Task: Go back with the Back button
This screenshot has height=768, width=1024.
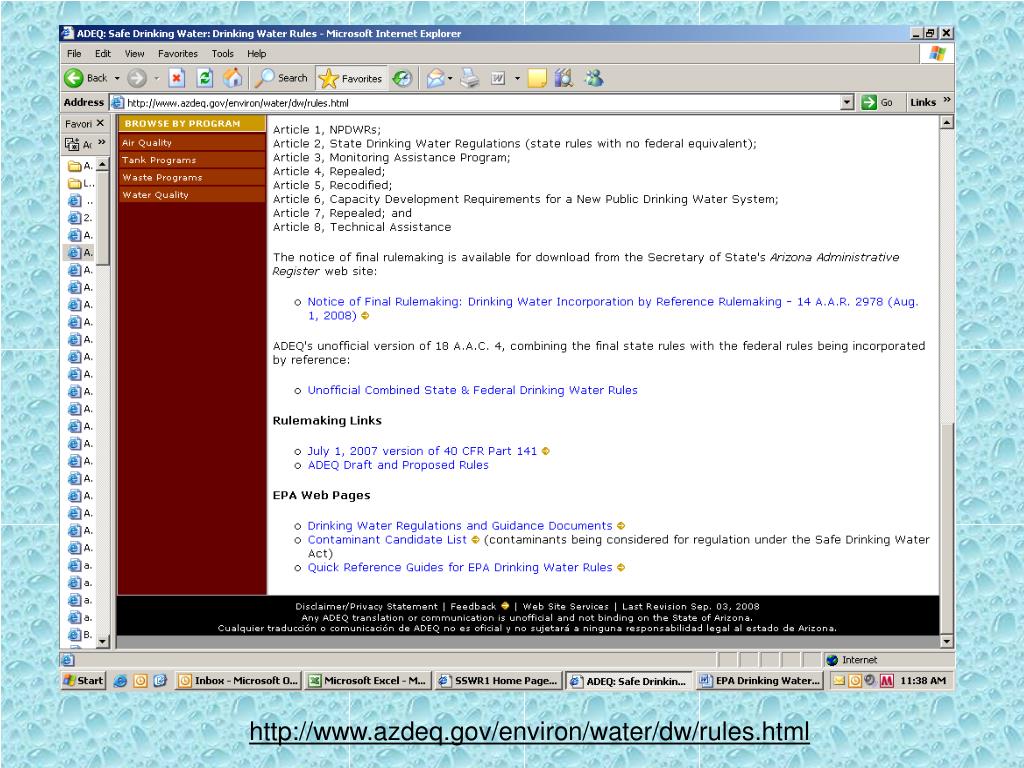Action: (86, 78)
